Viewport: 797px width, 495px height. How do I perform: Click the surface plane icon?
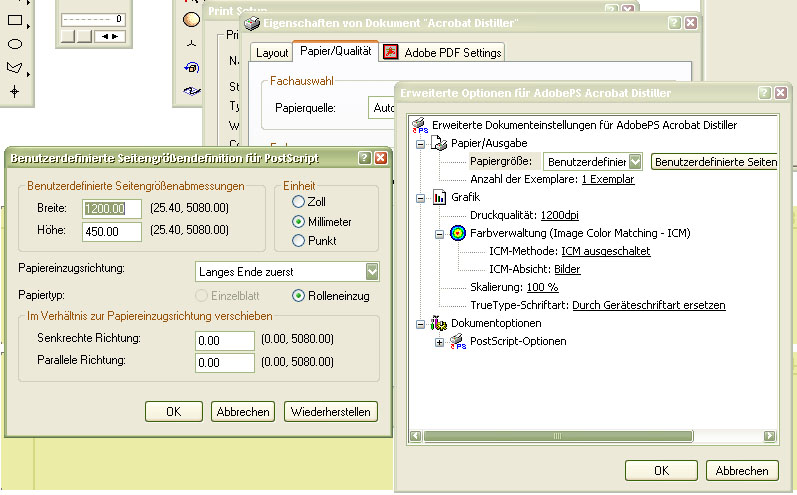[x=192, y=91]
